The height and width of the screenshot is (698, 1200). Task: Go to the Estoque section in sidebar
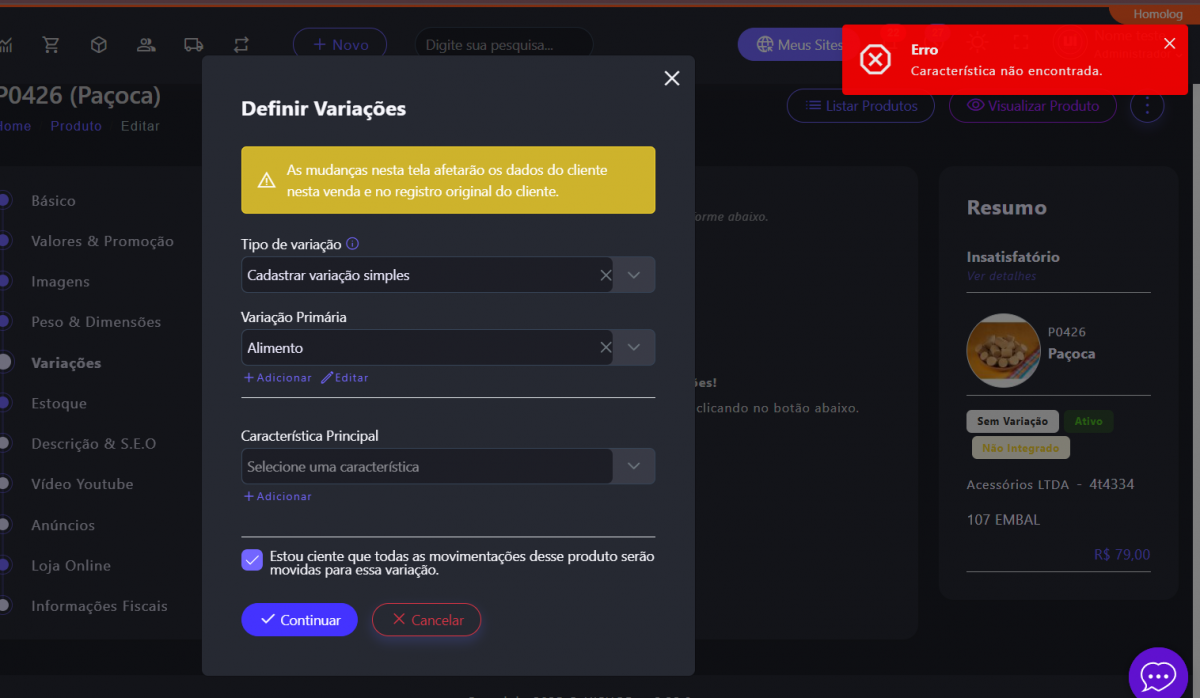pyautogui.click(x=58, y=403)
